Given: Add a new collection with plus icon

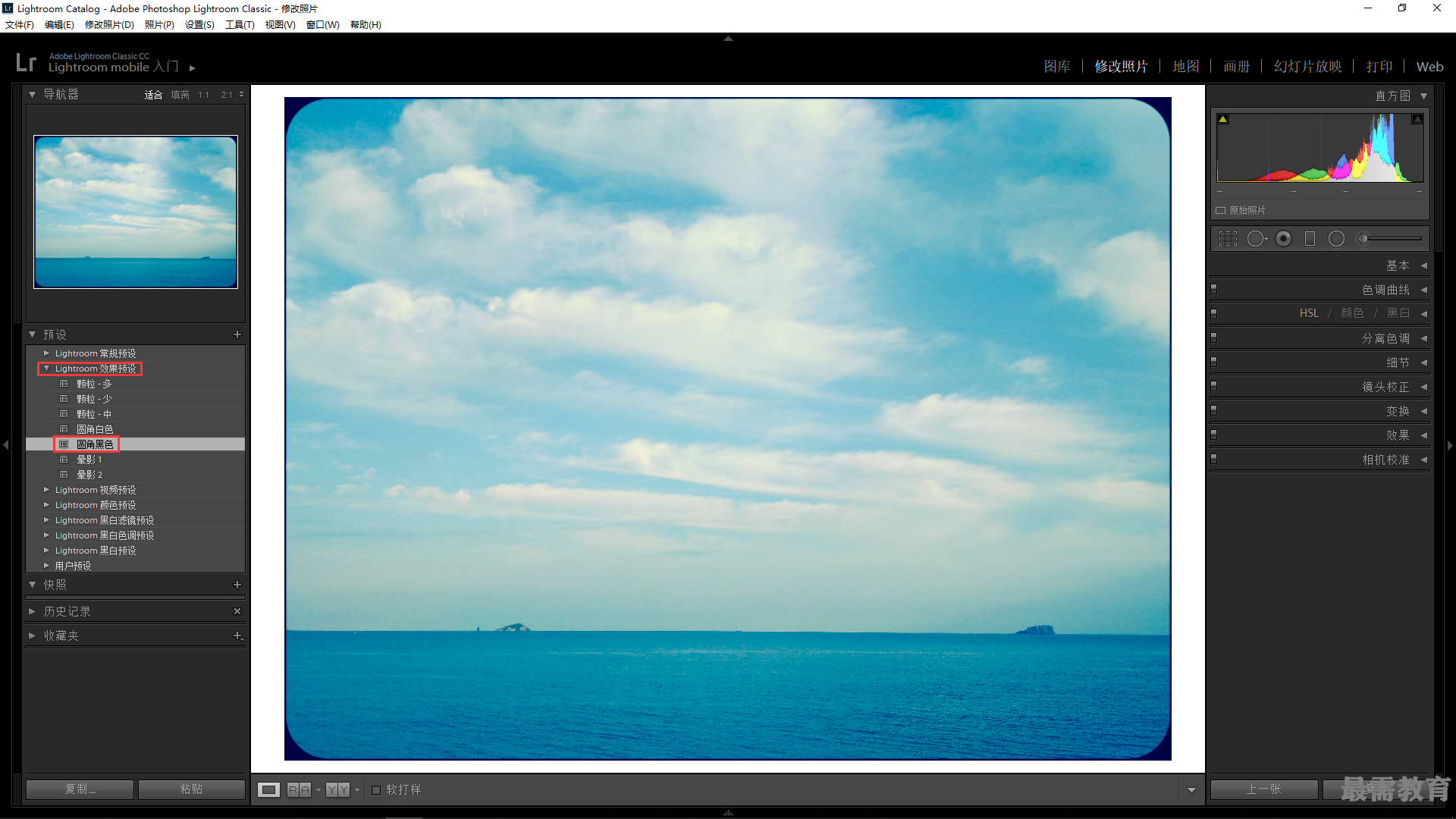Looking at the screenshot, I should (237, 635).
